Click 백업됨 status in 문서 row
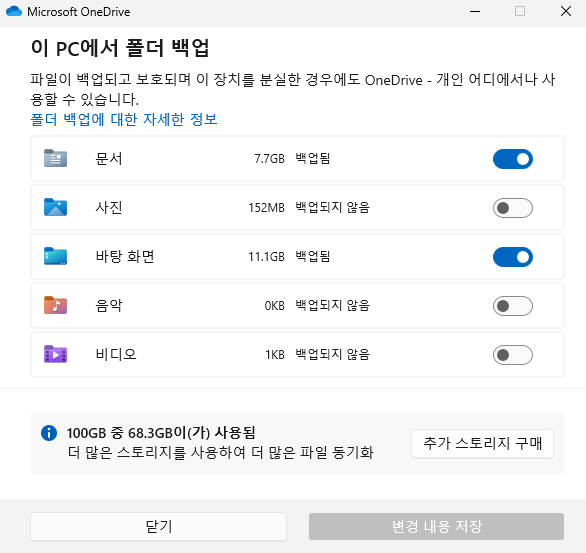The height and width of the screenshot is (553, 586). pyautogui.click(x=313, y=158)
